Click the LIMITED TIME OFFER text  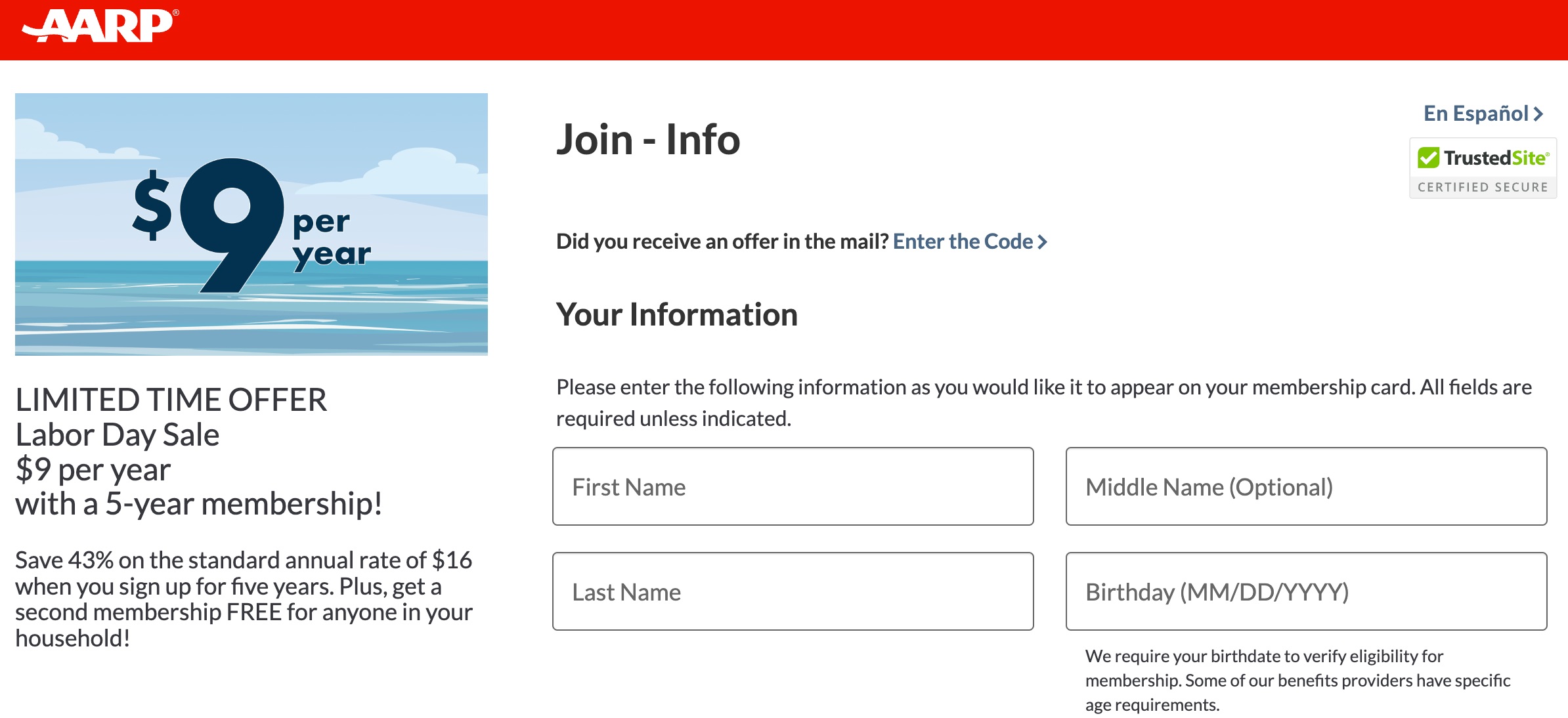coord(171,397)
